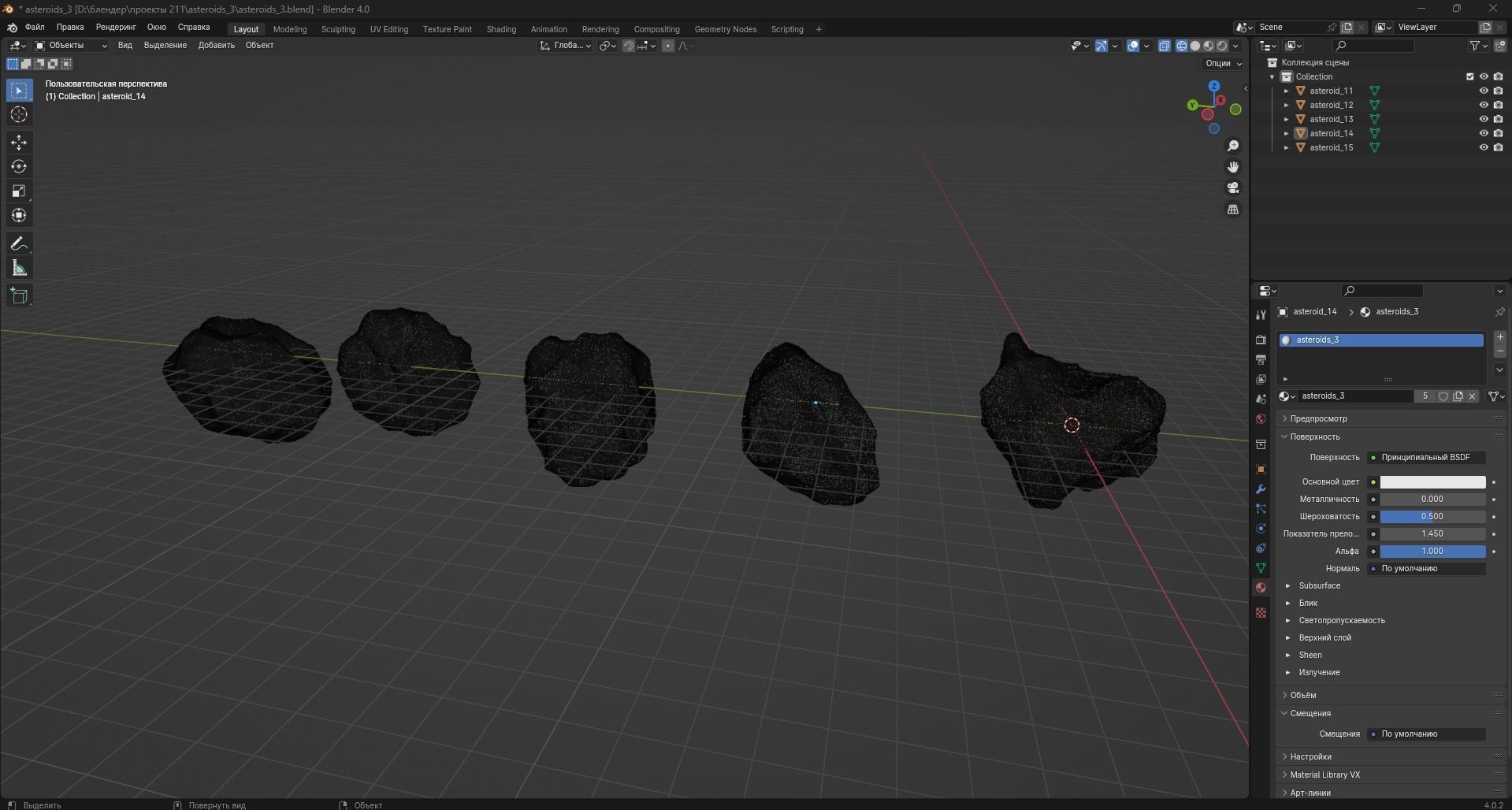
Task: Switch to solid viewport shading
Action: click(1195, 46)
